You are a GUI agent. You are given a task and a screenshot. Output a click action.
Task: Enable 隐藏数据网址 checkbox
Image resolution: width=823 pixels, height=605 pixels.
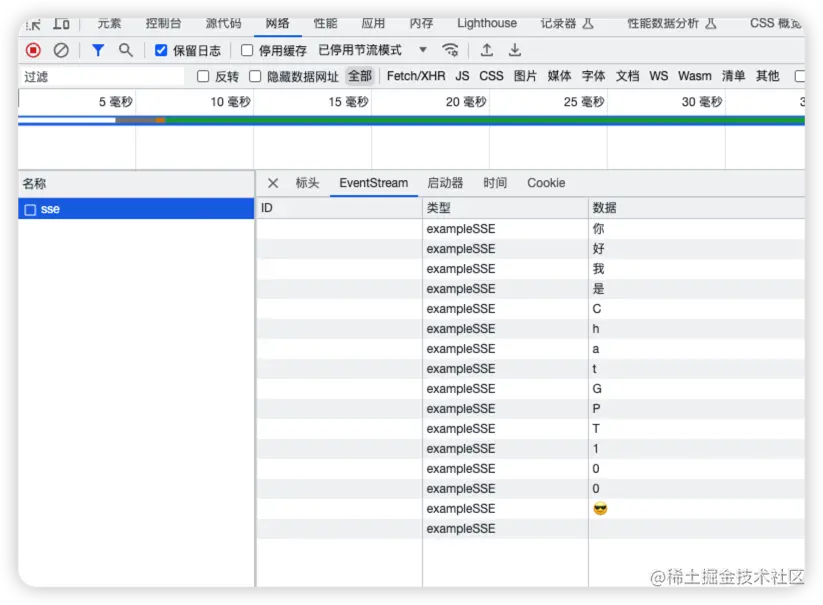pos(255,77)
